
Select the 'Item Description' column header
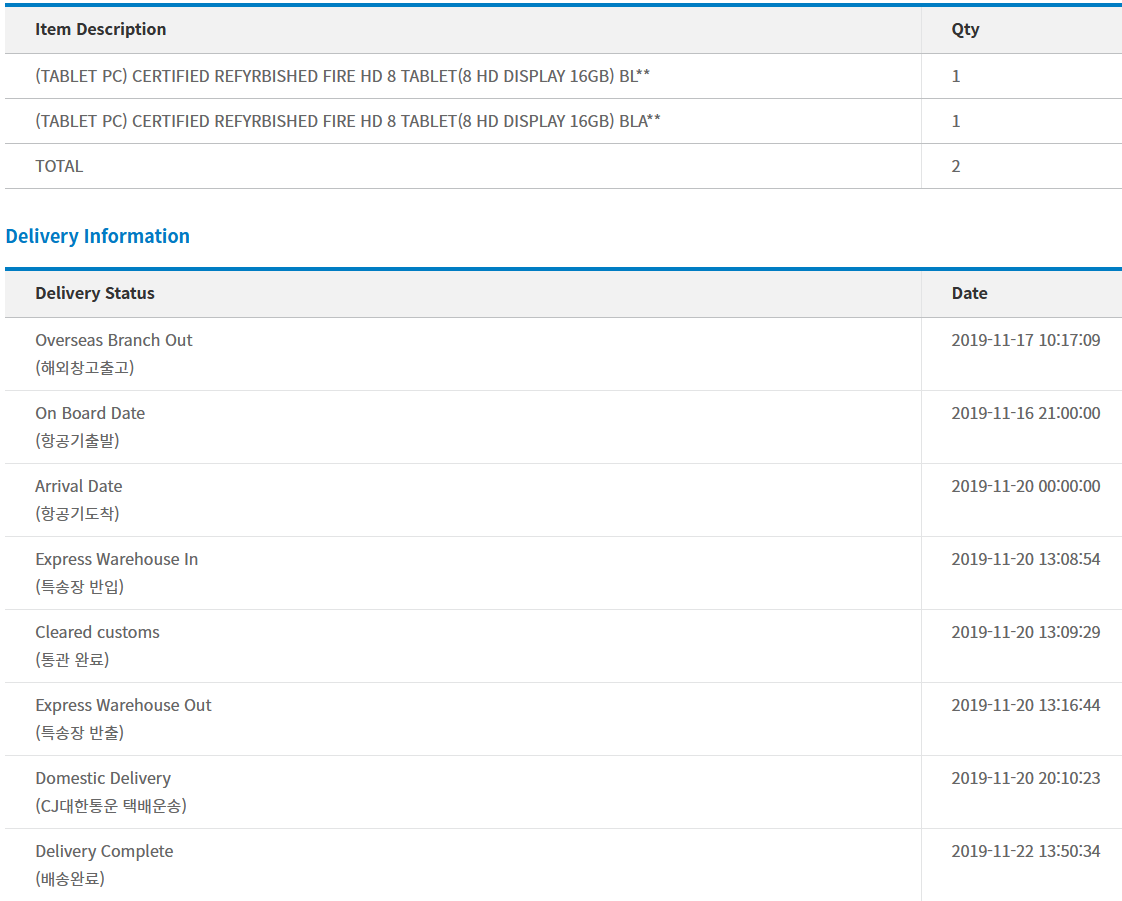click(x=101, y=29)
